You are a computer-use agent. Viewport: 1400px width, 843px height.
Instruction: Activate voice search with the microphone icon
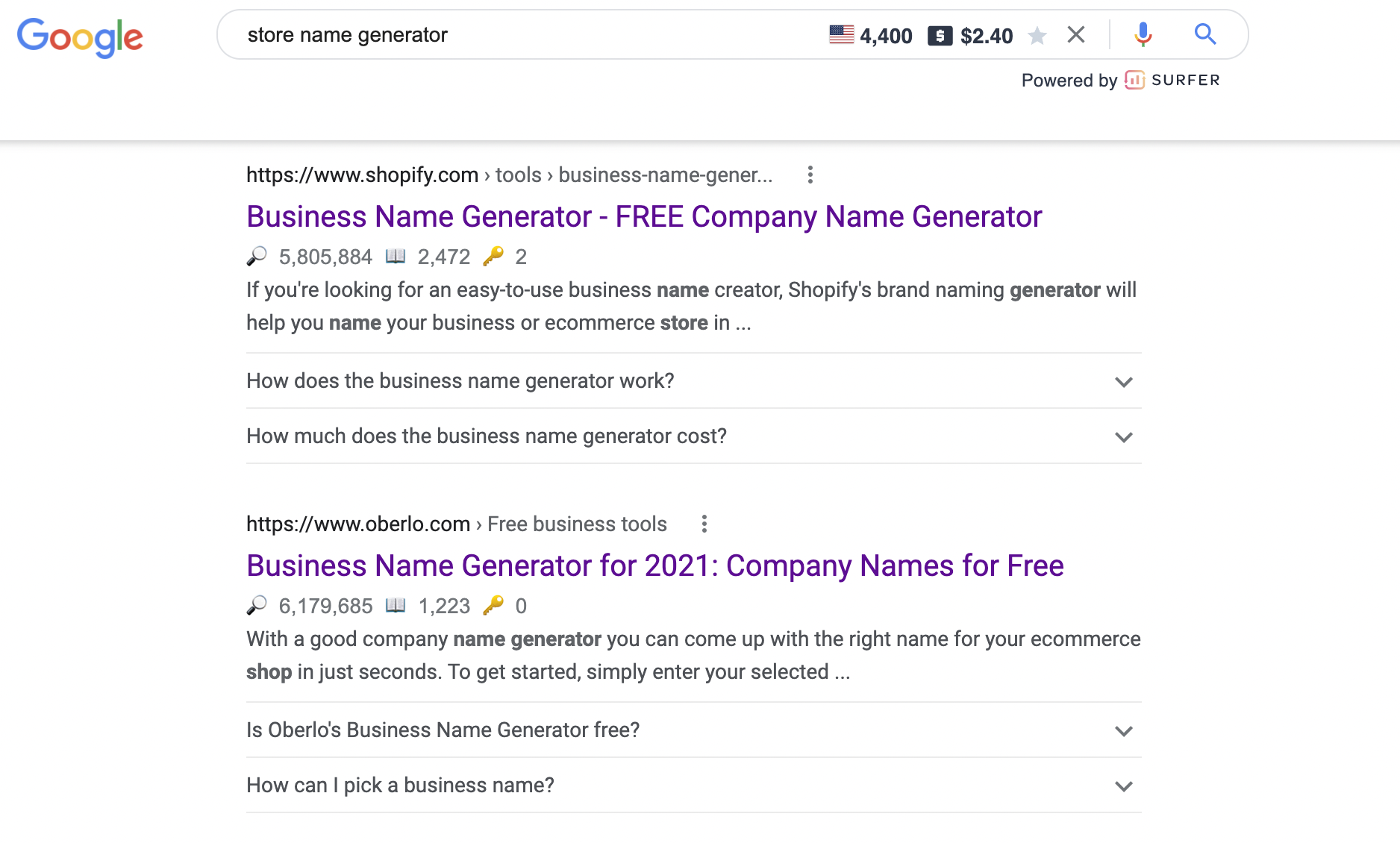coord(1143,34)
